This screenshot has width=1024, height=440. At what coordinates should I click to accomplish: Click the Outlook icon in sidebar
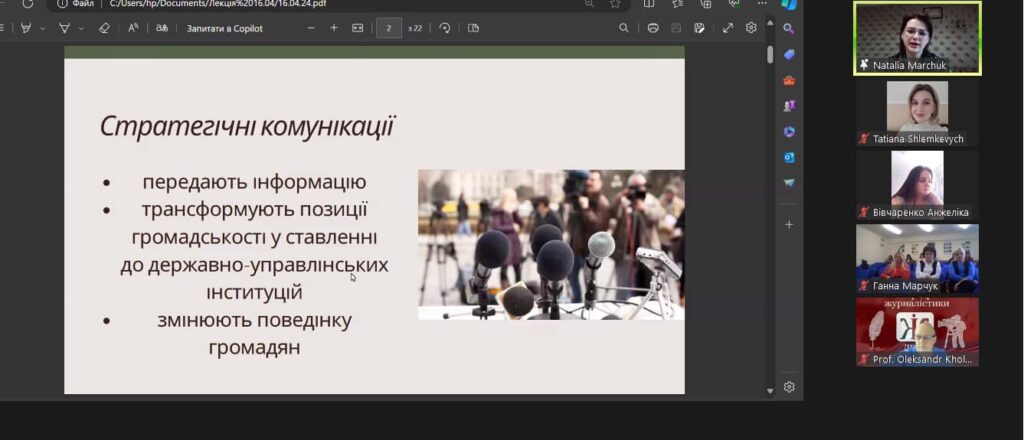[x=789, y=158]
